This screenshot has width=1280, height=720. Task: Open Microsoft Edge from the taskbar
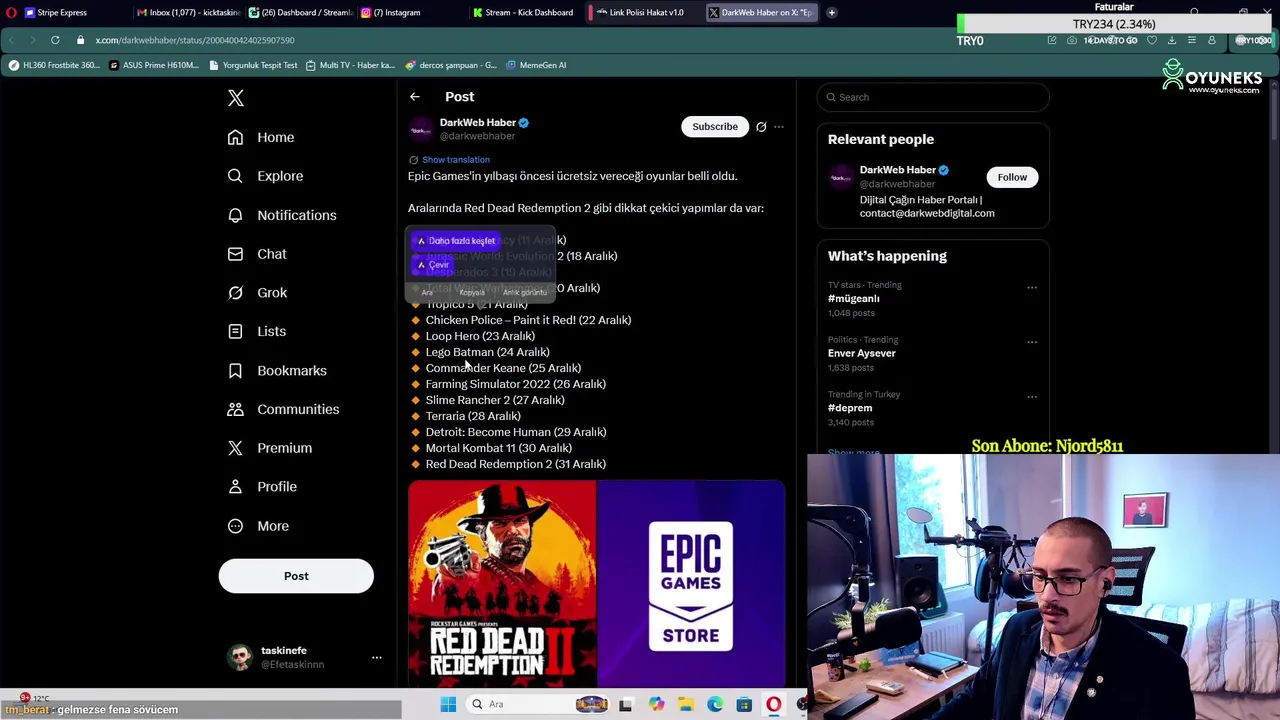[x=715, y=705]
